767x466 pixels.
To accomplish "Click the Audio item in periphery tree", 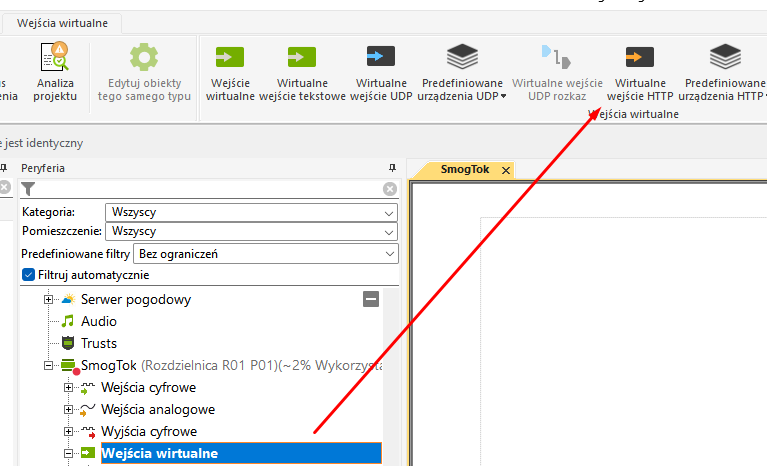I will [98, 321].
